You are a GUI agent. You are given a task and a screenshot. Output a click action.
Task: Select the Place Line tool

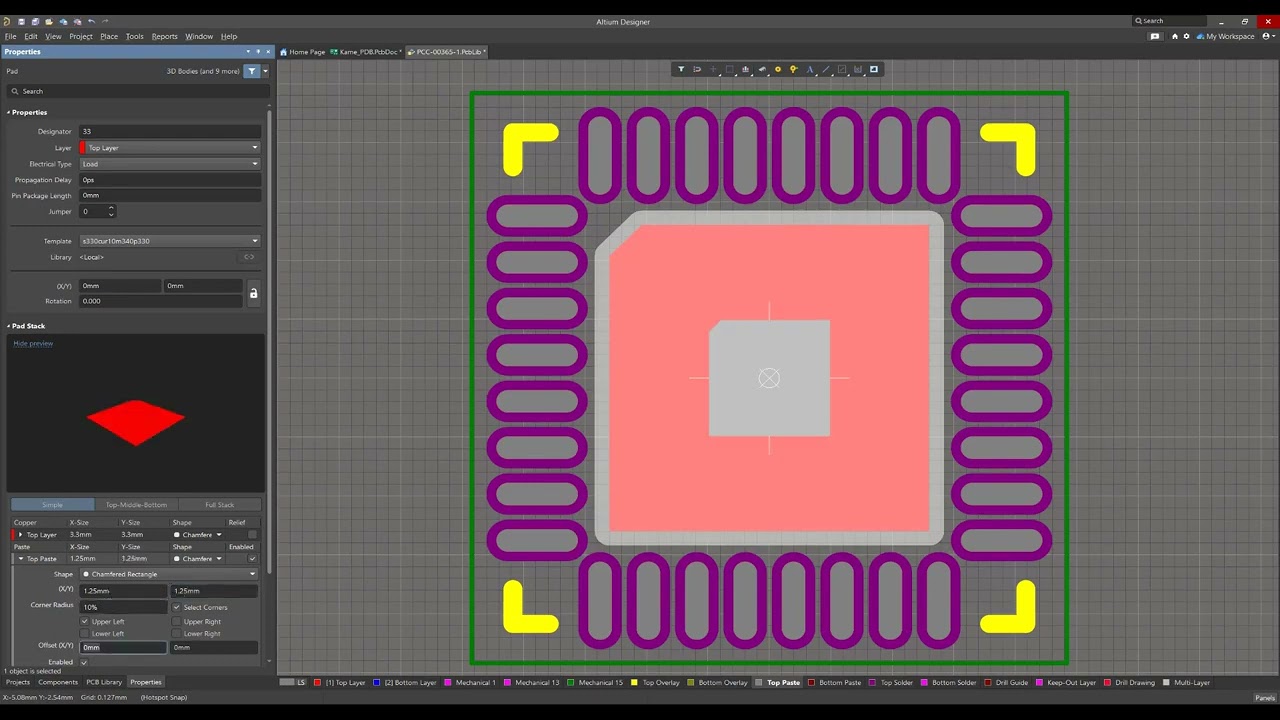826,69
